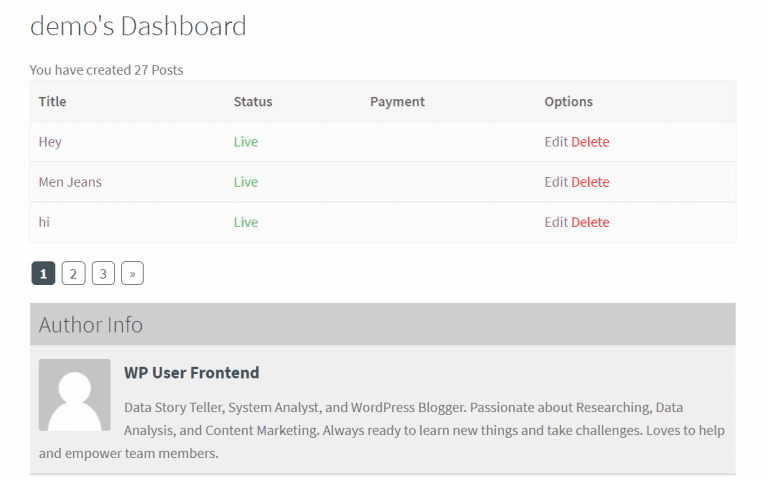Edit the 'hi' post
The height and width of the screenshot is (481, 768).
pos(556,222)
